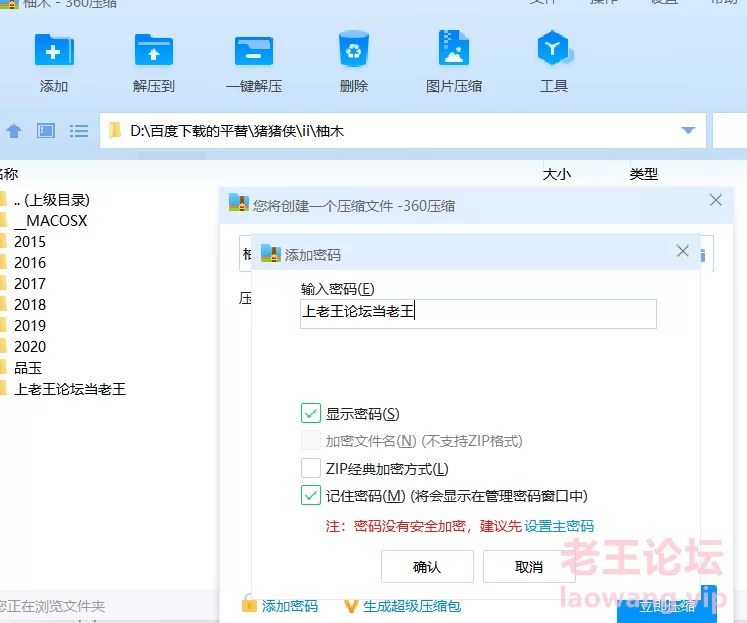Switch to the icon view mode button
The image size is (747, 623).
[x=46, y=131]
